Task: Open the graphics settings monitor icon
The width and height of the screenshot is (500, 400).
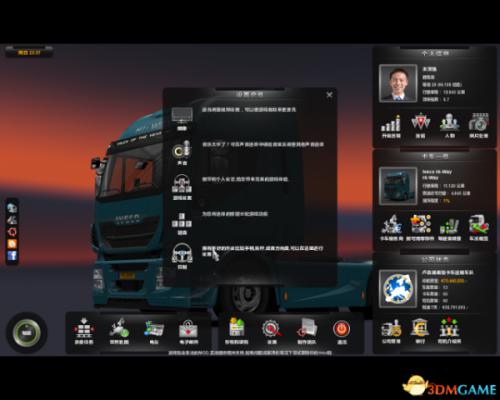Action: point(182,116)
